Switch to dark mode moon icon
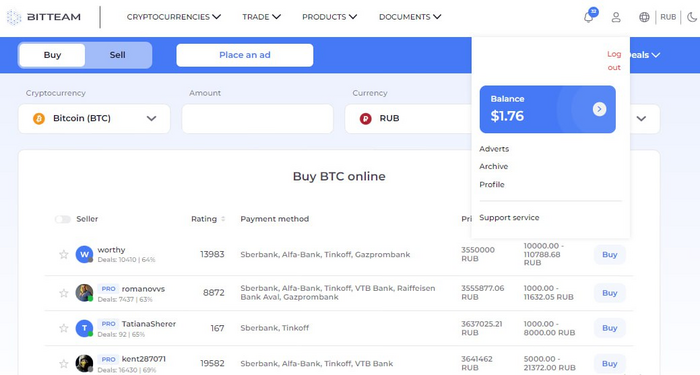Viewport: 700px width, 375px height. coord(692,17)
